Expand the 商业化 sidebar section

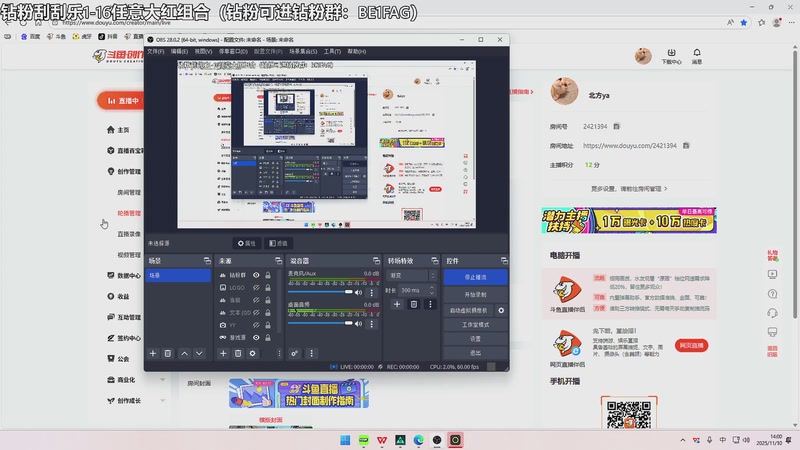click(163, 380)
